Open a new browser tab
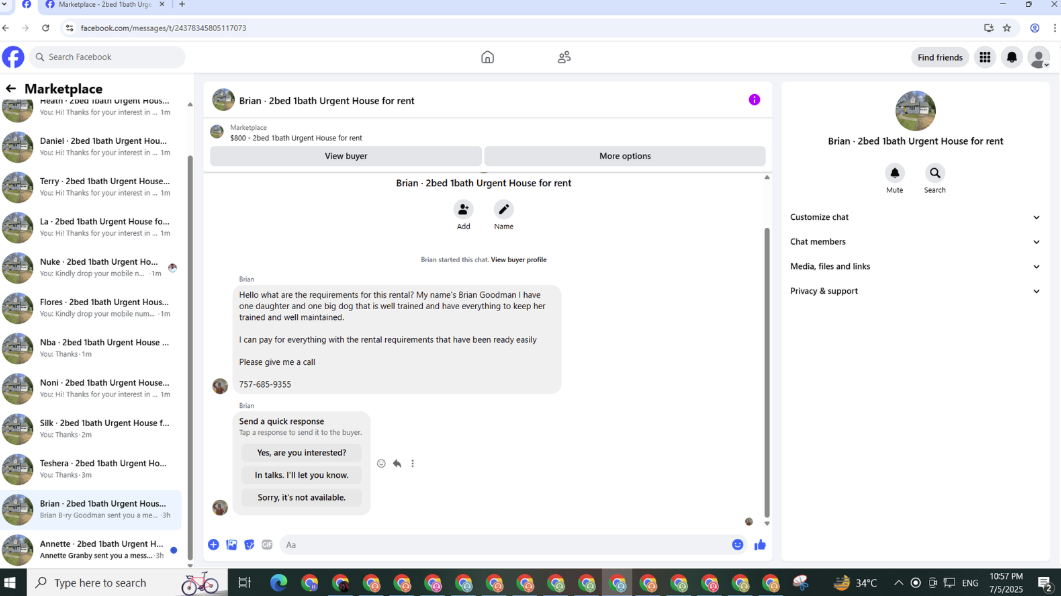The height and width of the screenshot is (596, 1061). [181, 4]
